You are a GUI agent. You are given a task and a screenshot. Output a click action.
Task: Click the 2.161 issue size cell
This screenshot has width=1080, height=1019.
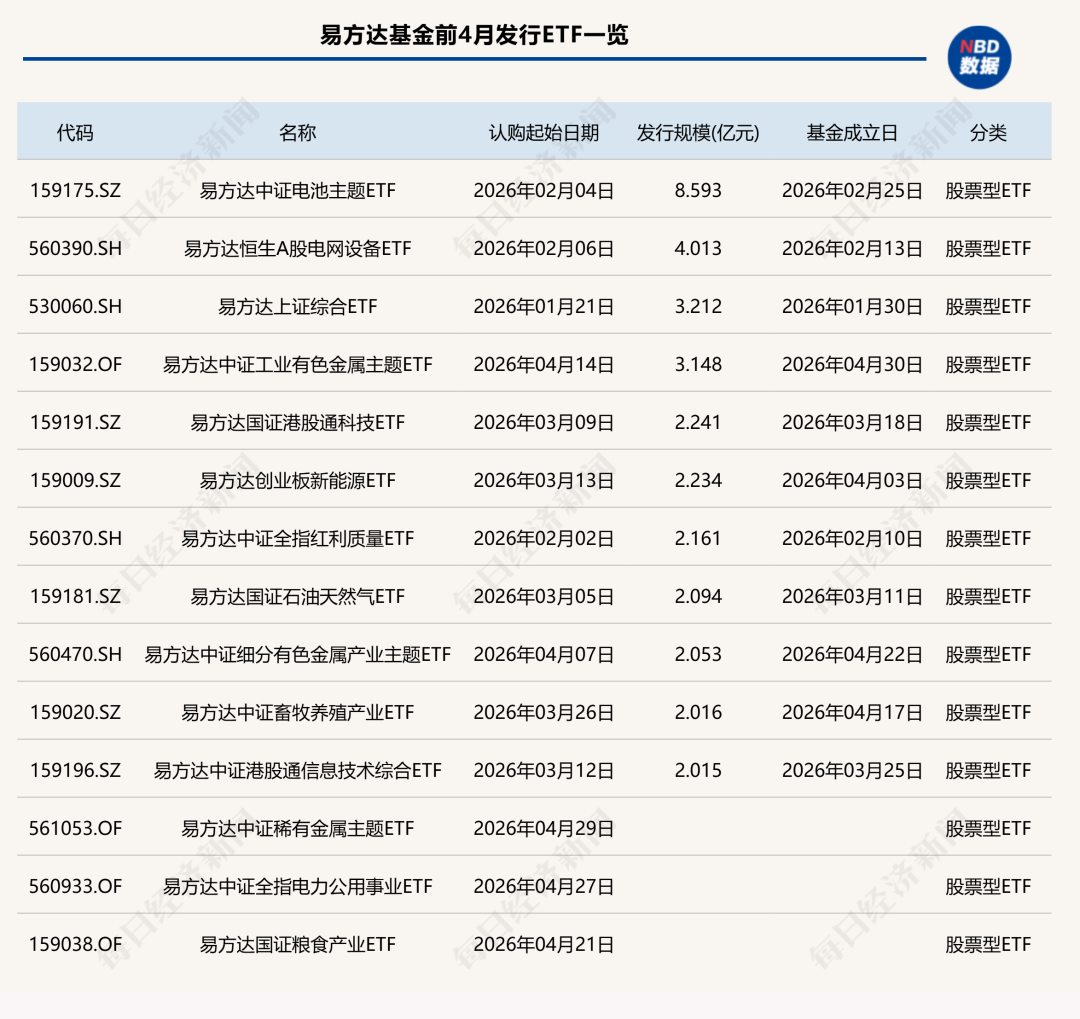click(x=698, y=538)
